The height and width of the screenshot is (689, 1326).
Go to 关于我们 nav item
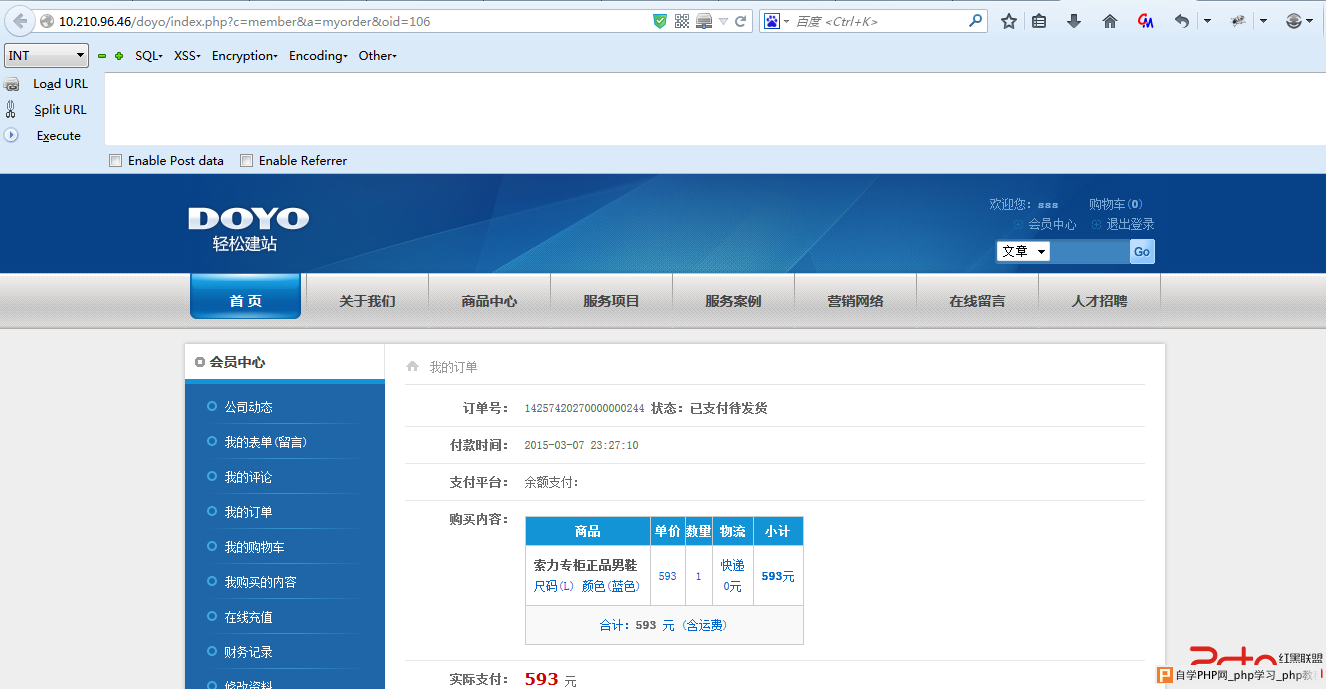pyautogui.click(x=367, y=301)
